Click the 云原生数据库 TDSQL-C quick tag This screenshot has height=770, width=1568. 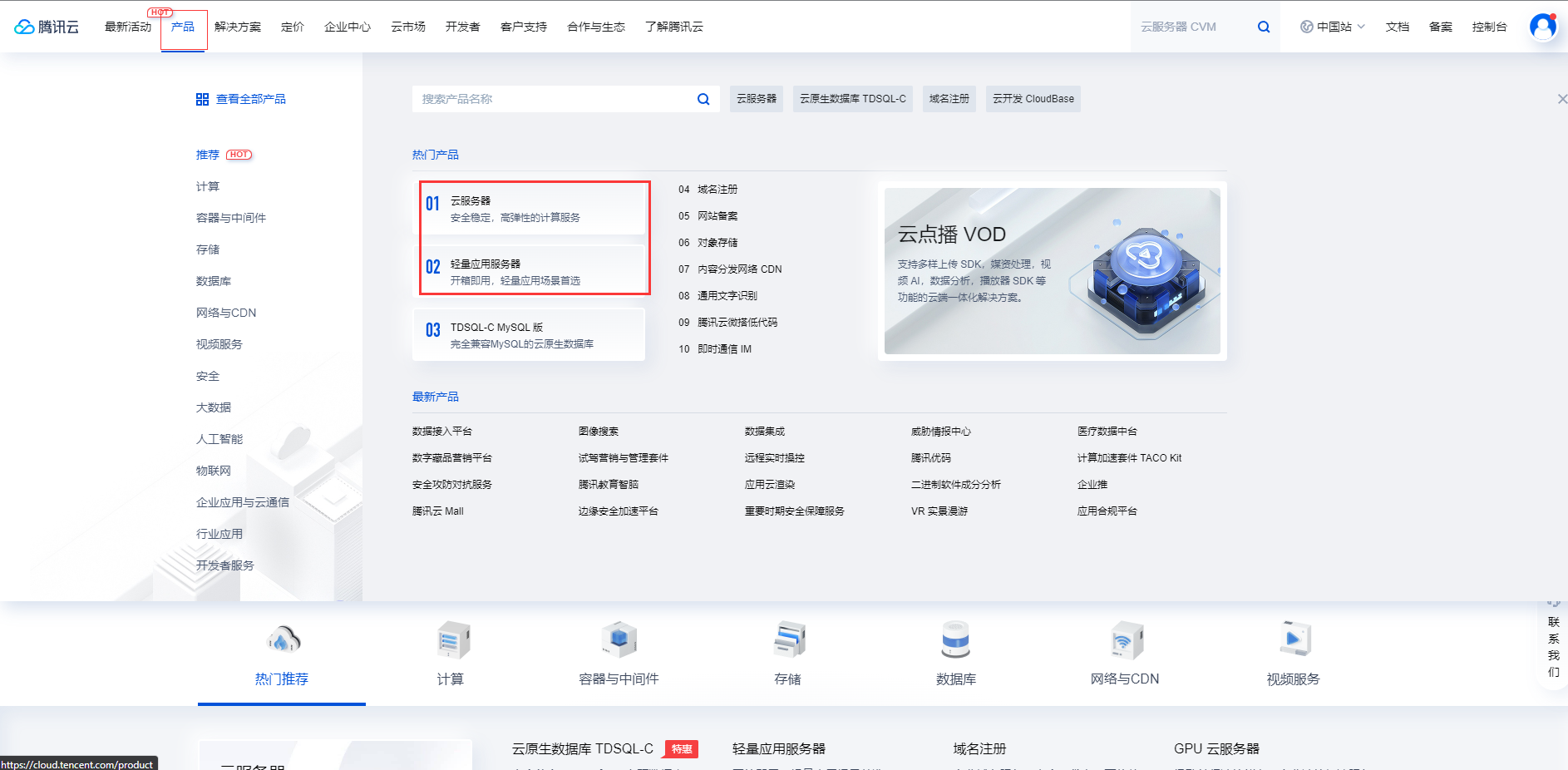(x=853, y=99)
